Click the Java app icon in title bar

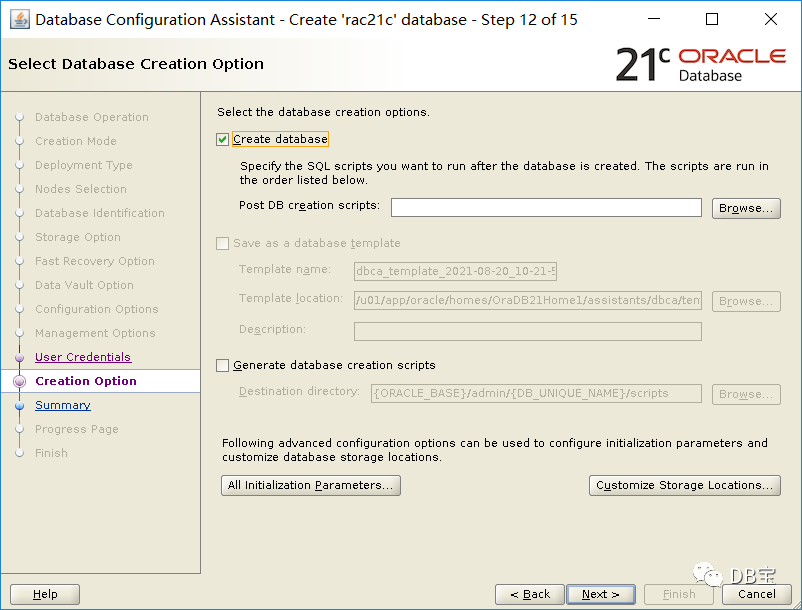pos(19,19)
